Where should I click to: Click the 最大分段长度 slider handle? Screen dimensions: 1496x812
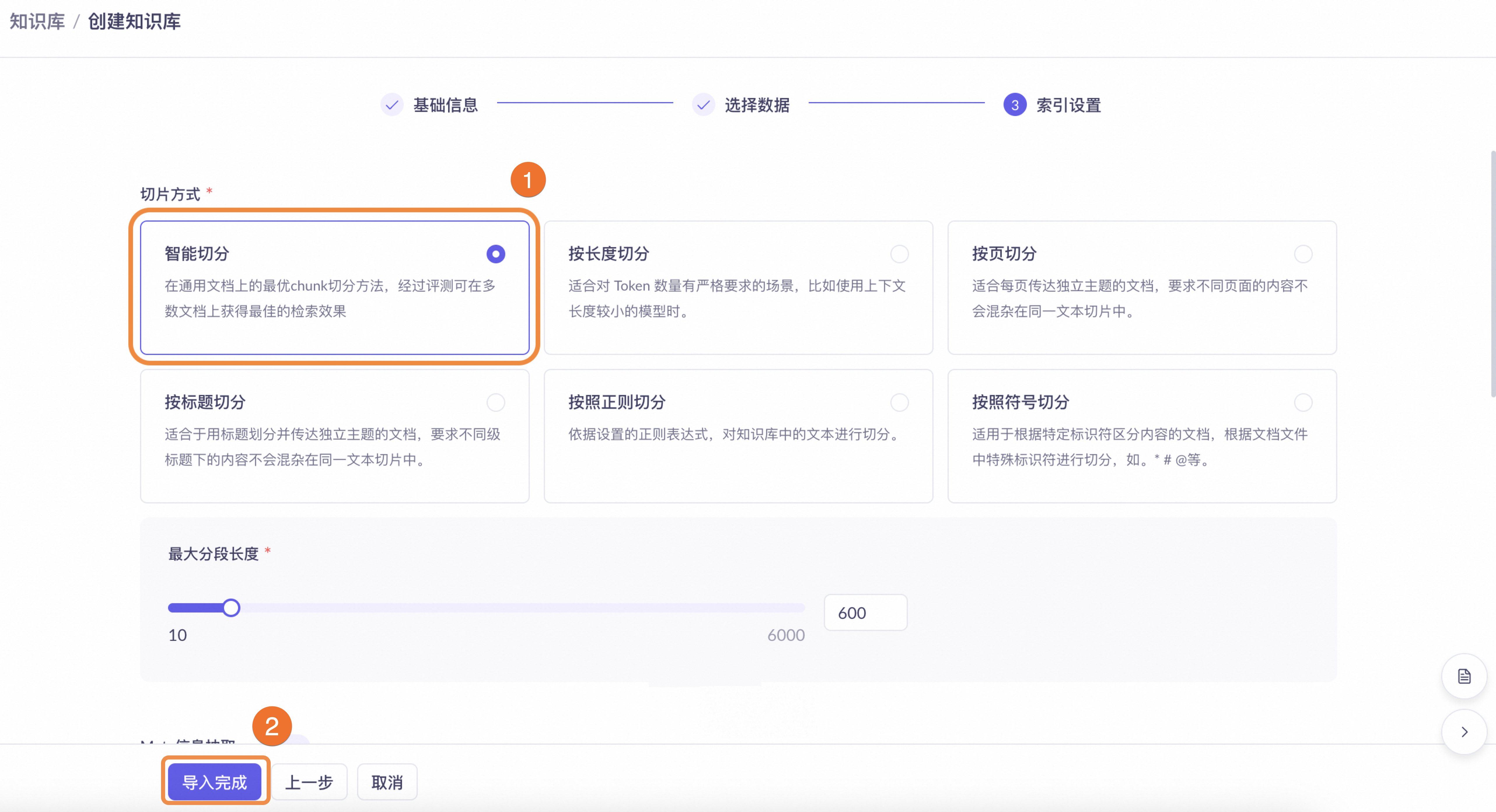click(x=231, y=608)
